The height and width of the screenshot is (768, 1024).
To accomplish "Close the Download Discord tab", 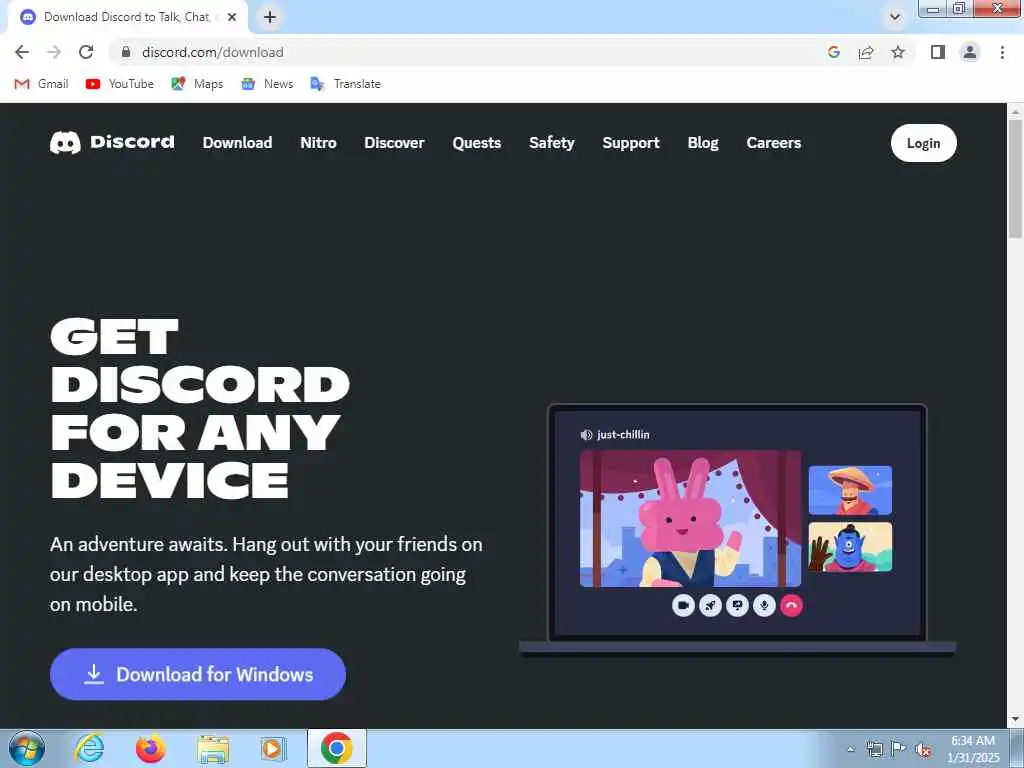I will [x=231, y=17].
